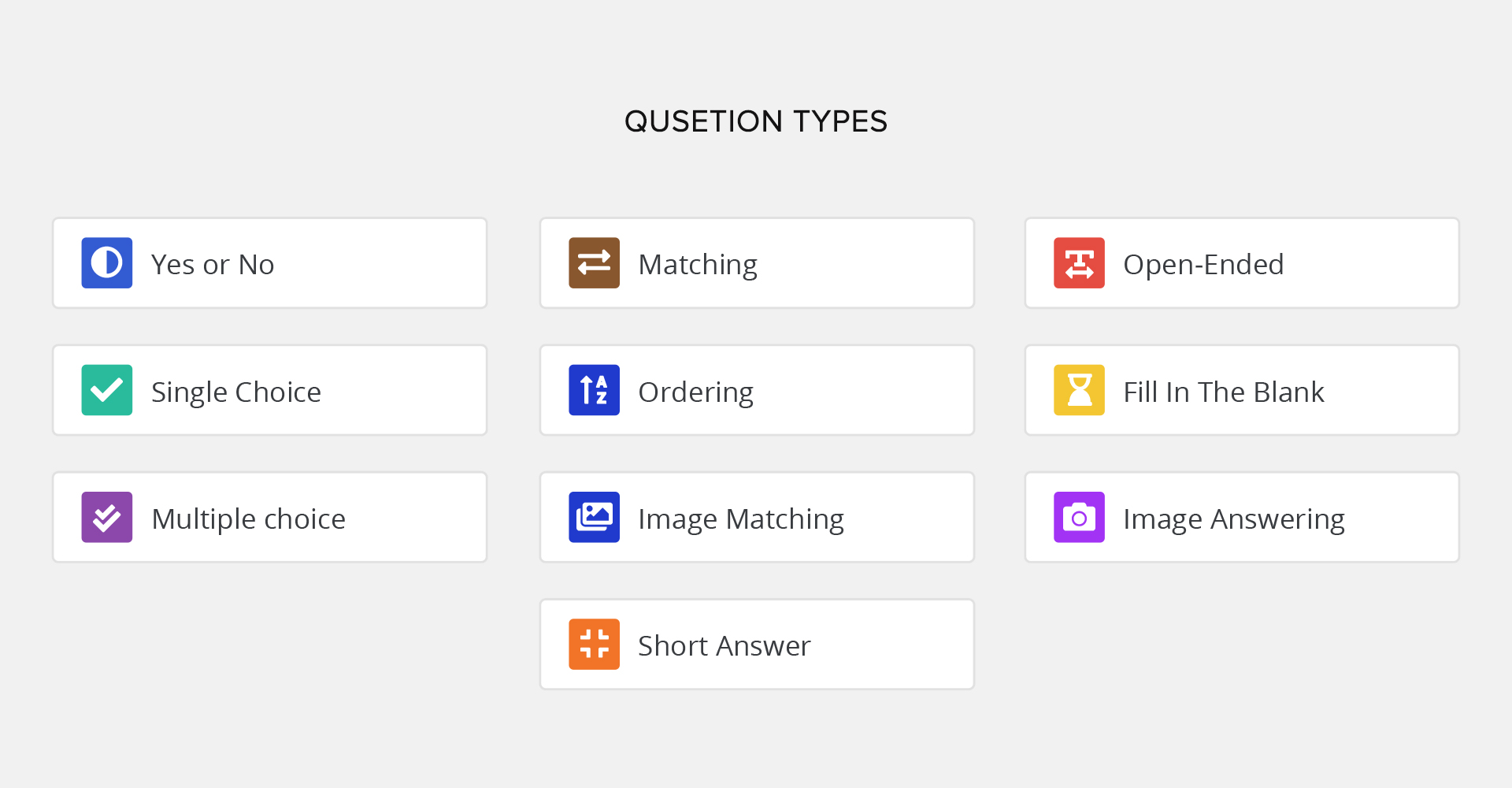Click the blue half-circle Yes or No icon
Image resolution: width=1512 pixels, height=788 pixels.
pos(107,263)
